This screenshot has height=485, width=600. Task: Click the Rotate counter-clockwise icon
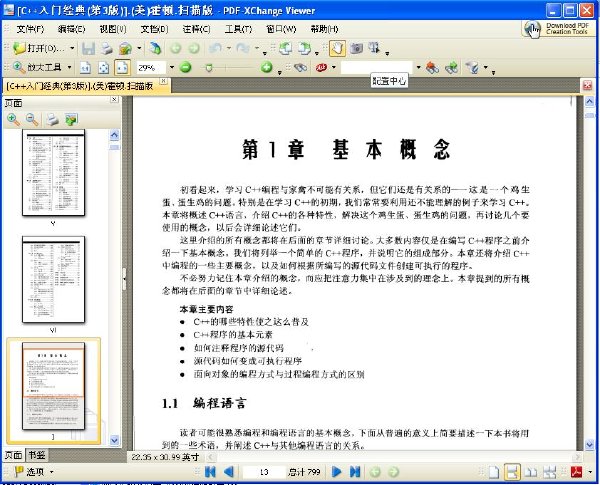pos(285,48)
